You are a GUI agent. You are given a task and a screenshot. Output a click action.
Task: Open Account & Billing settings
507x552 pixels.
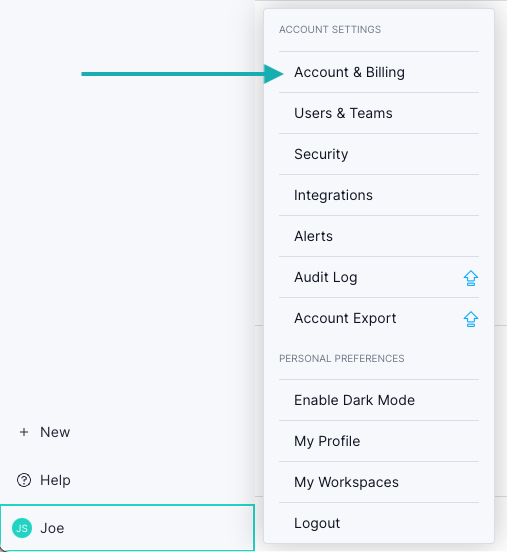pyautogui.click(x=379, y=72)
